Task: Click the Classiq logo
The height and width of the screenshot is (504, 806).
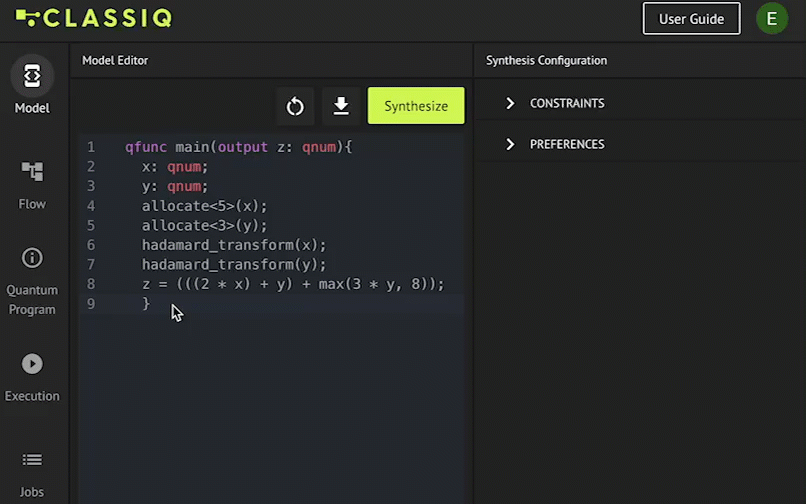Action: 94,19
